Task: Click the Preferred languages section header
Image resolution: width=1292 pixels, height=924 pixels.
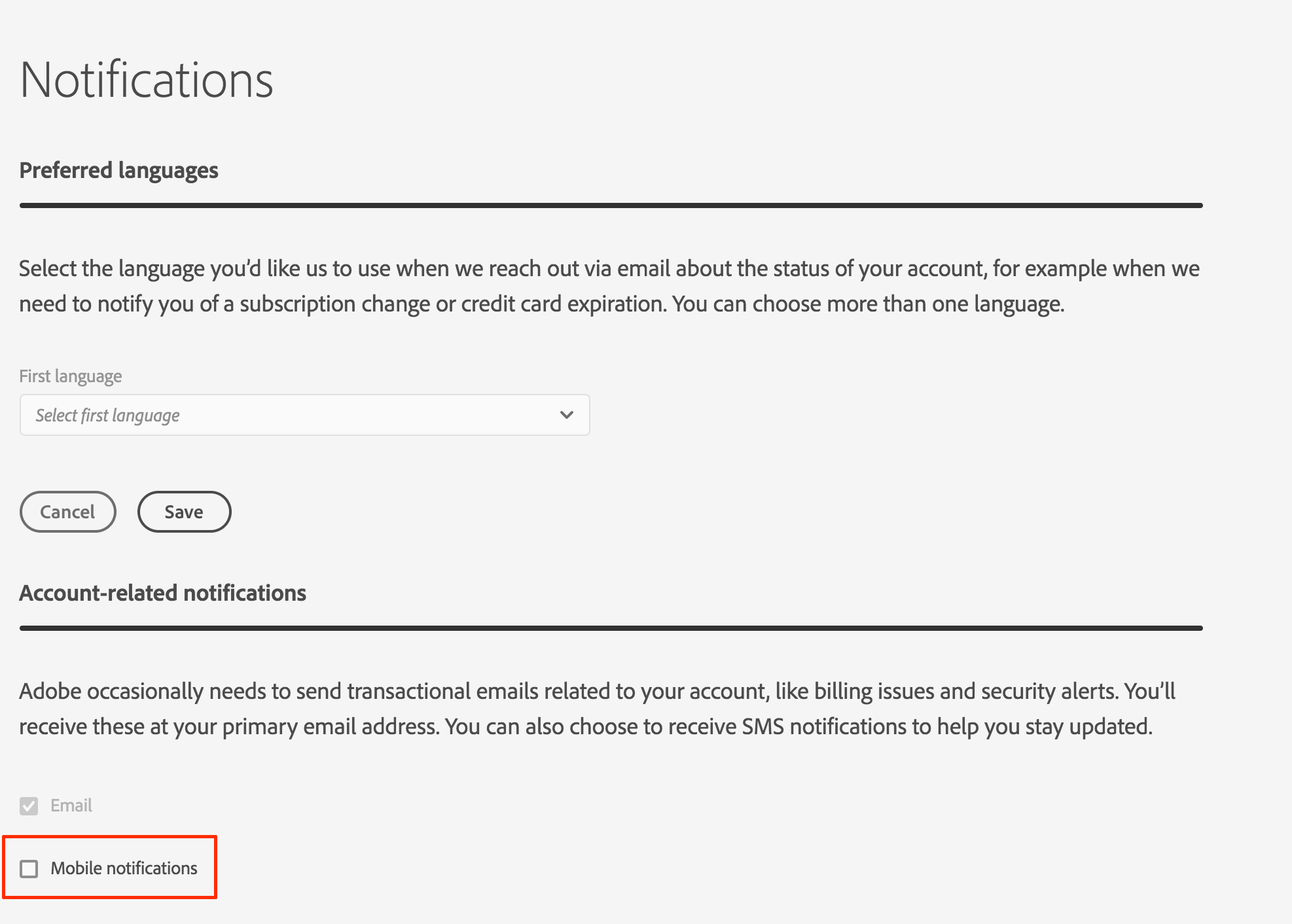Action: tap(118, 171)
